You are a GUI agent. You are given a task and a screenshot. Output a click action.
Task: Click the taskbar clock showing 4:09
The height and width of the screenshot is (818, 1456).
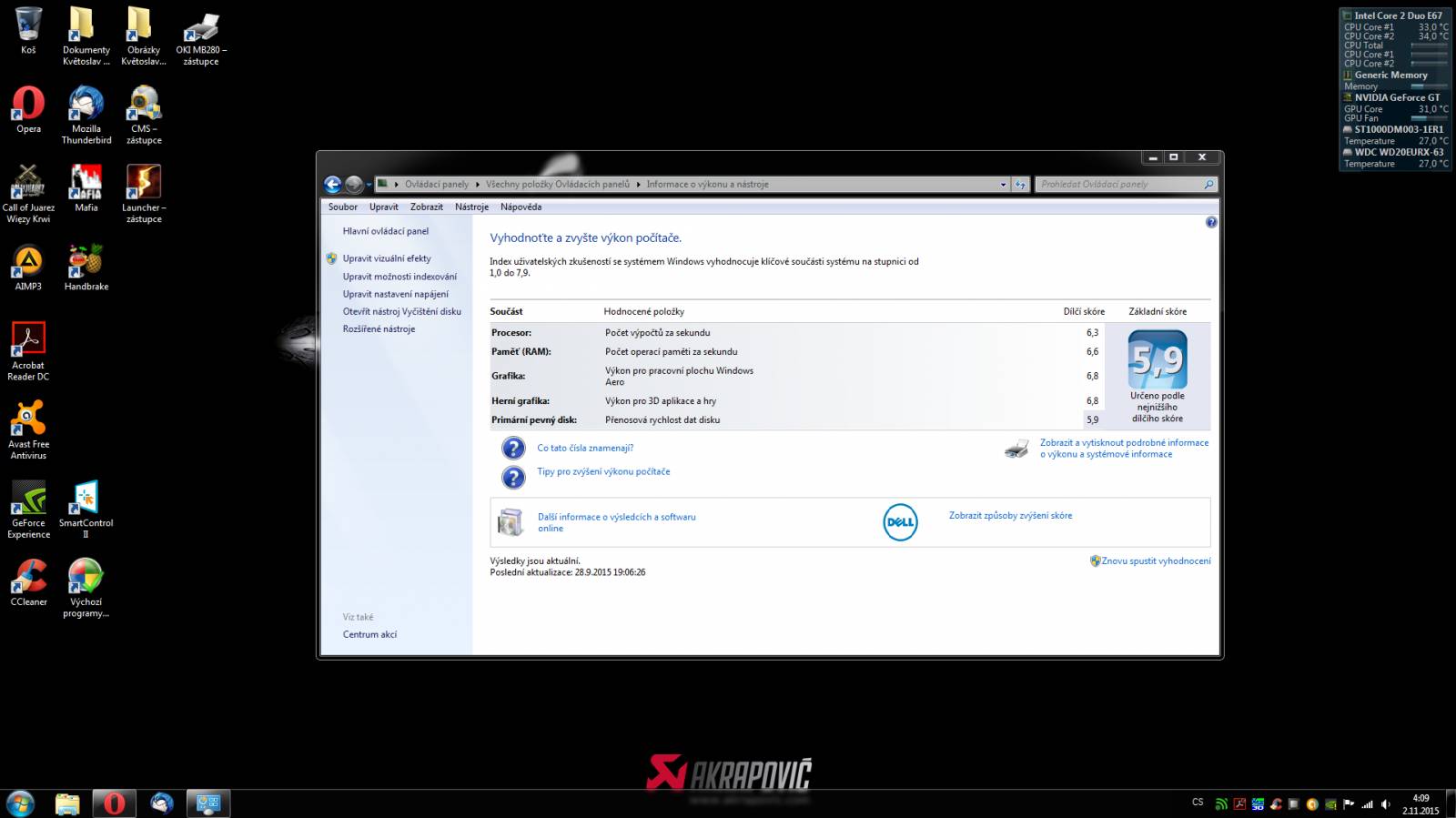pyautogui.click(x=1421, y=804)
